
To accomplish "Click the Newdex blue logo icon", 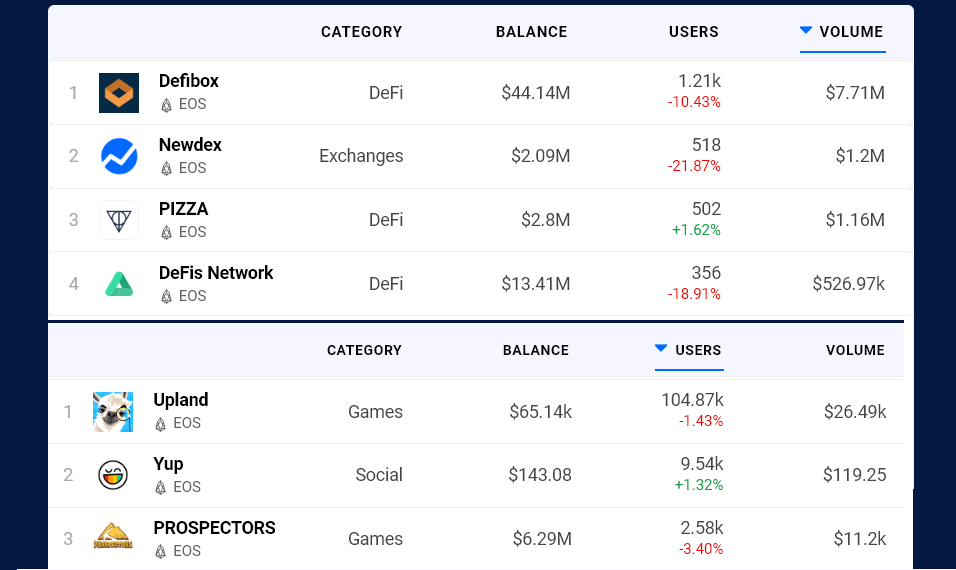I will [x=119, y=156].
